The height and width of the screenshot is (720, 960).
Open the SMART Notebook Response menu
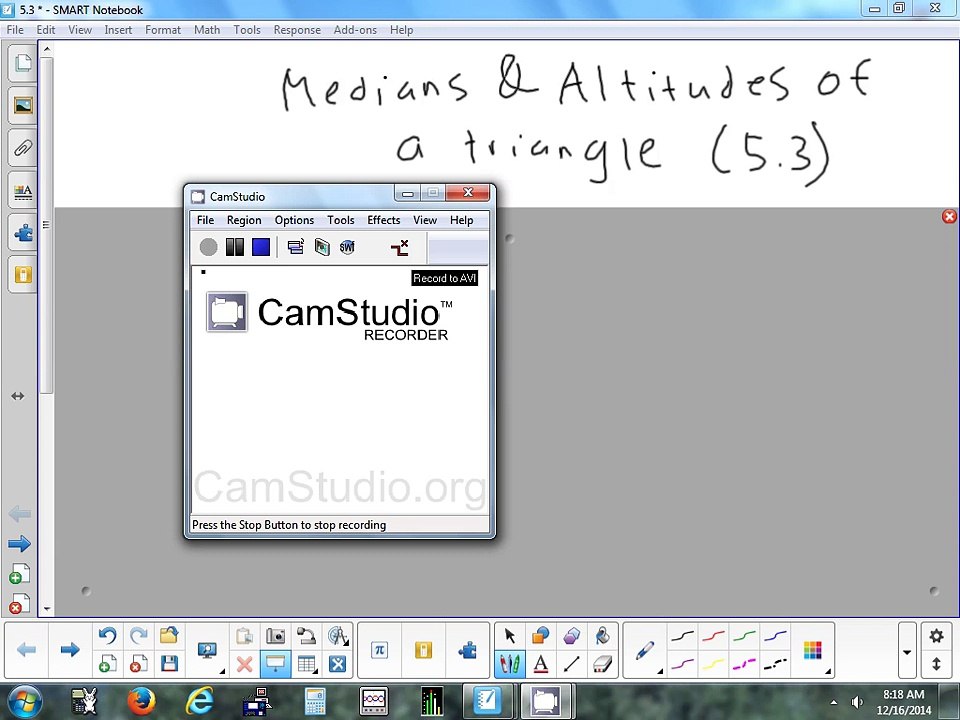[297, 30]
